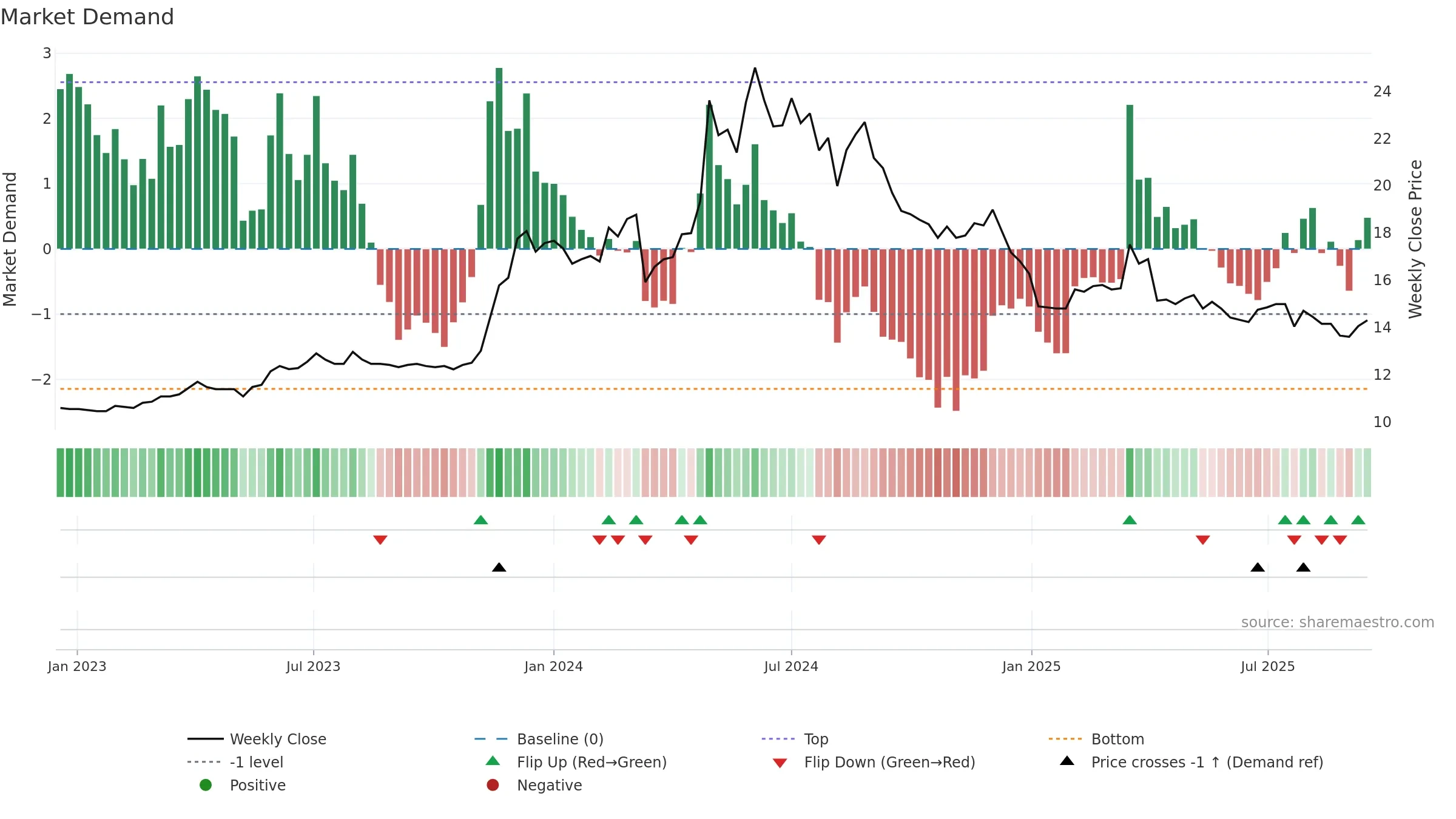The image size is (1456, 819).
Task: Click the Jan 2025 x-axis label
Action: (1031, 666)
